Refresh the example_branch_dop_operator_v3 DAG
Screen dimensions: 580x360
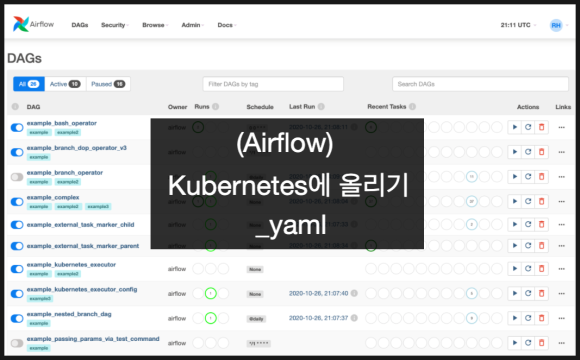[528, 152]
